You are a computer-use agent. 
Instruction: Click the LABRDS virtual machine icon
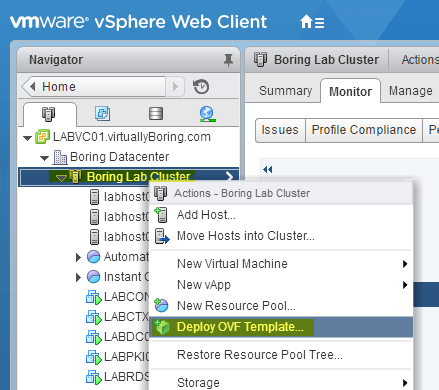(94, 377)
